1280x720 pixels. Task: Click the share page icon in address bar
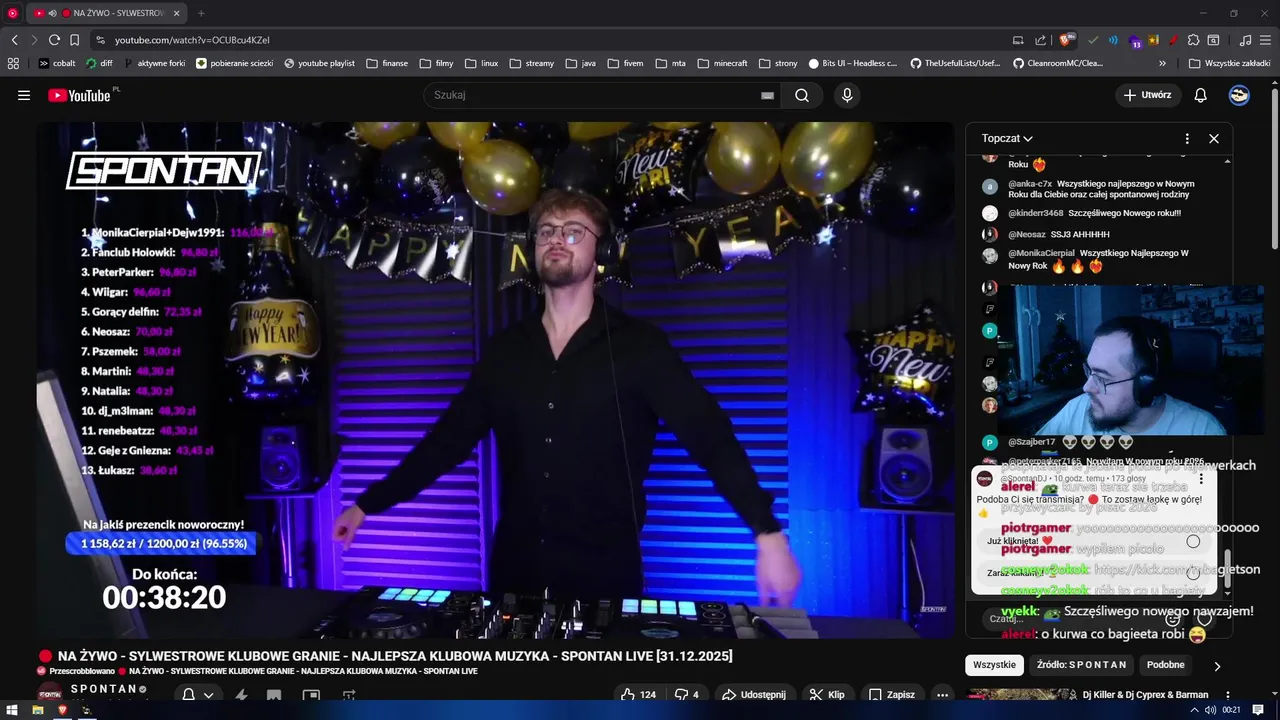(x=1040, y=40)
